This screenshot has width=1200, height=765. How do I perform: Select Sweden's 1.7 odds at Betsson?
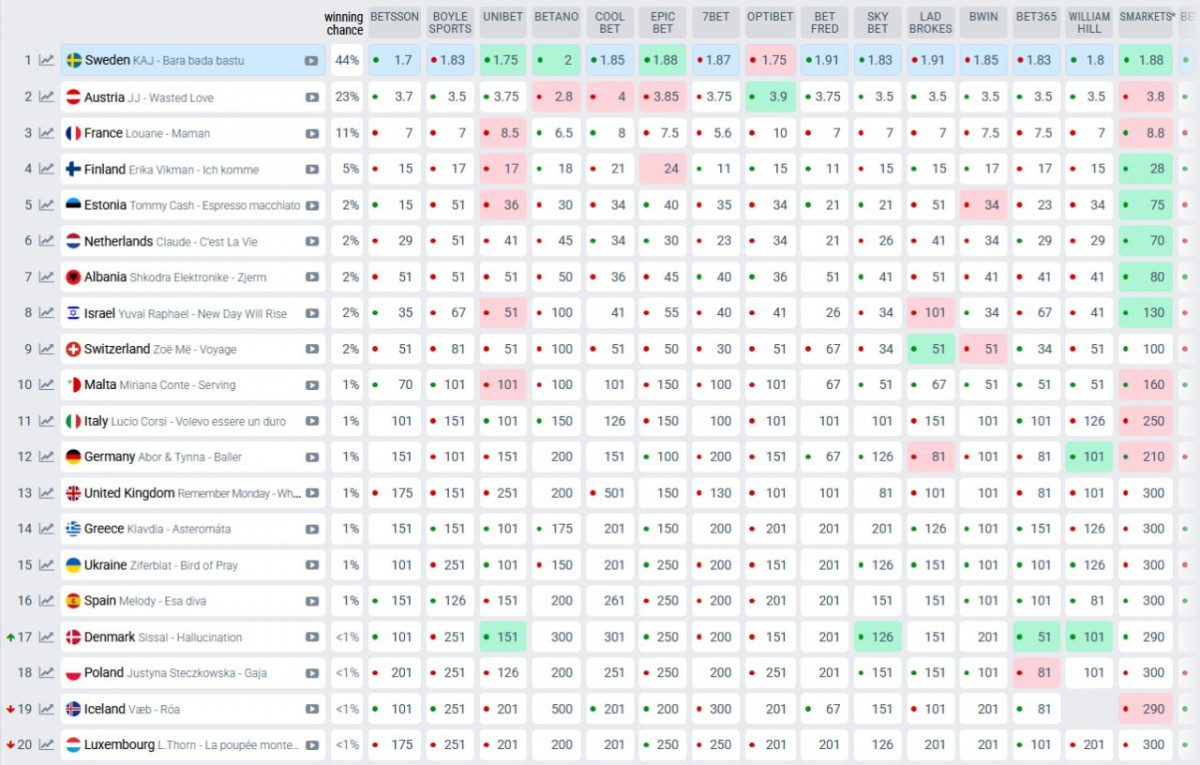[x=394, y=60]
